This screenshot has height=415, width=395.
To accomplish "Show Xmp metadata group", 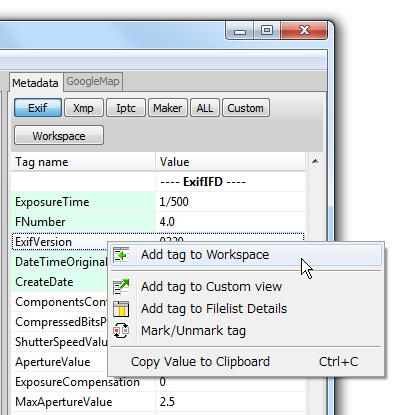I will tap(83, 108).
